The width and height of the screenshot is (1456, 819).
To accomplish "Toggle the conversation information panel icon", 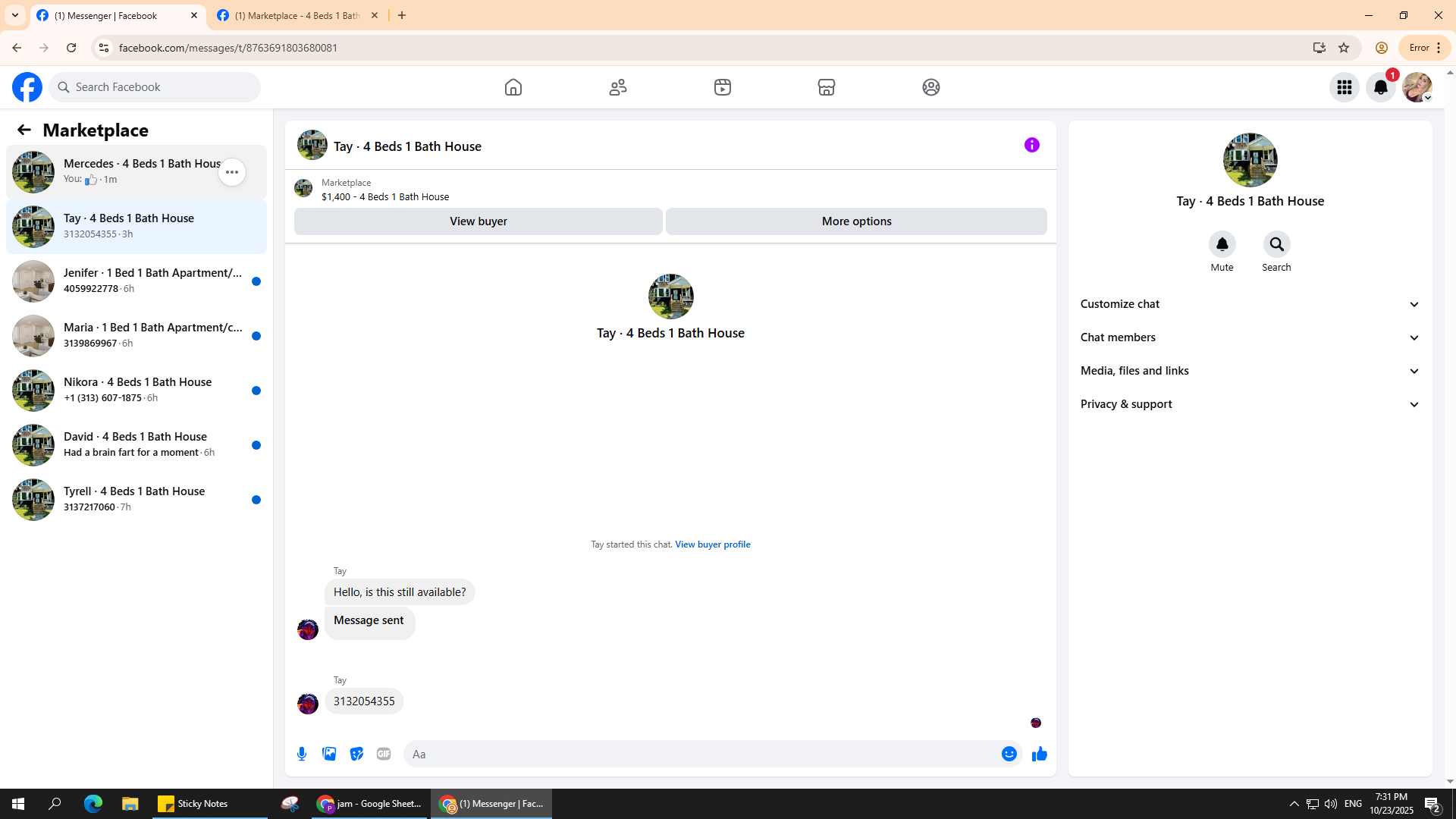I will point(1031,145).
